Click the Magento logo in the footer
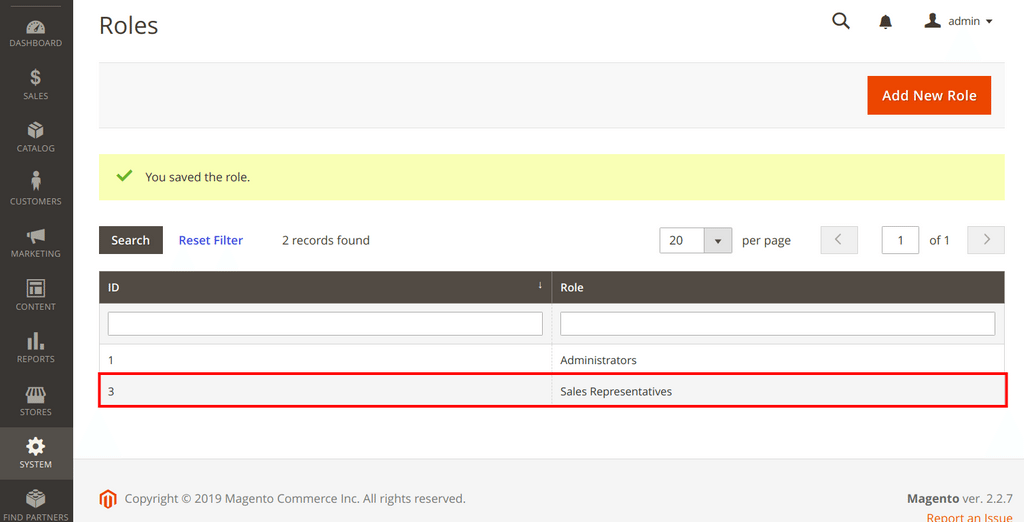1024x522 pixels. [108, 499]
